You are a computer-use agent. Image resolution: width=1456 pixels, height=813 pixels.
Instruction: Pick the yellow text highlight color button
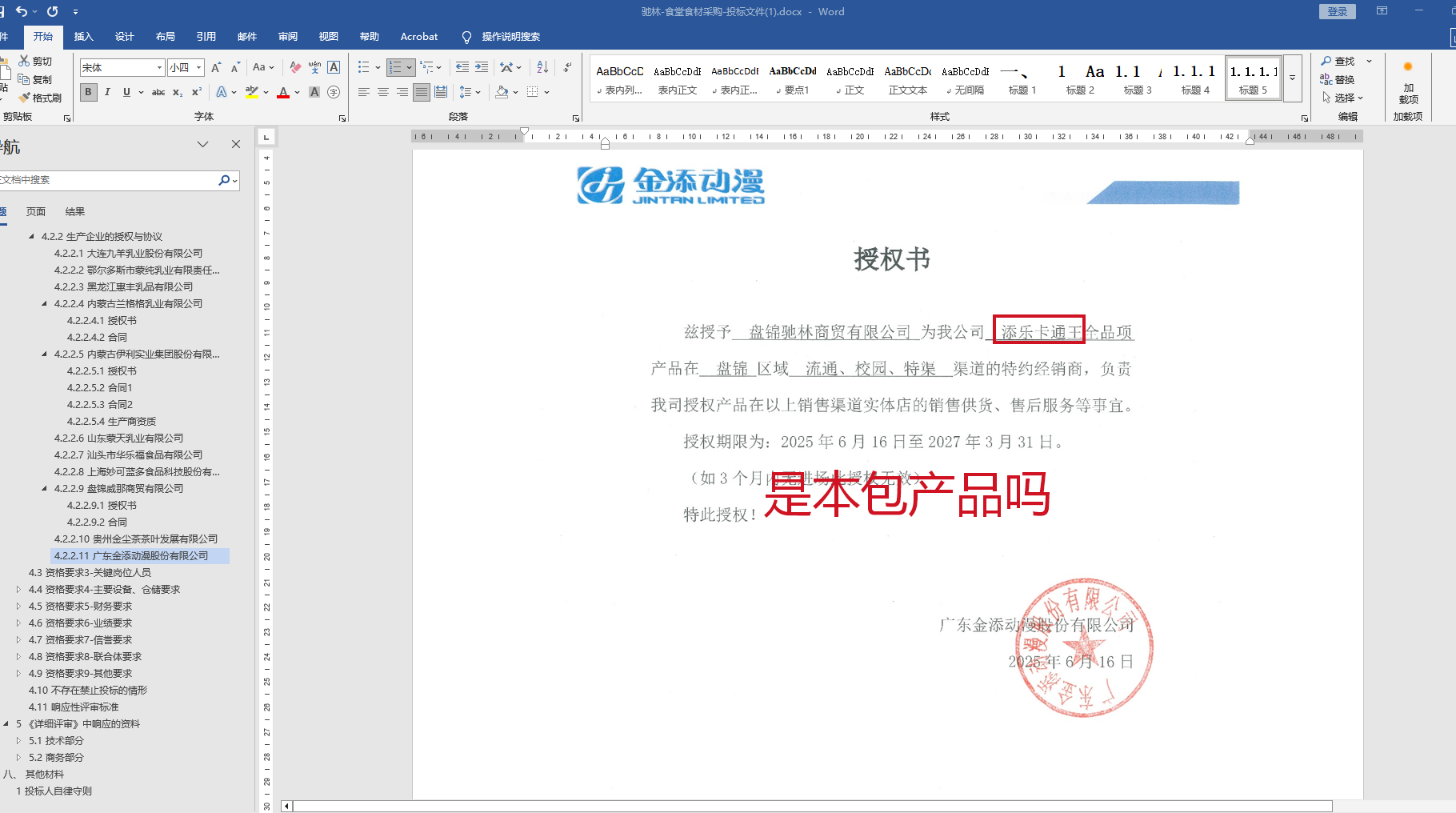(252, 92)
